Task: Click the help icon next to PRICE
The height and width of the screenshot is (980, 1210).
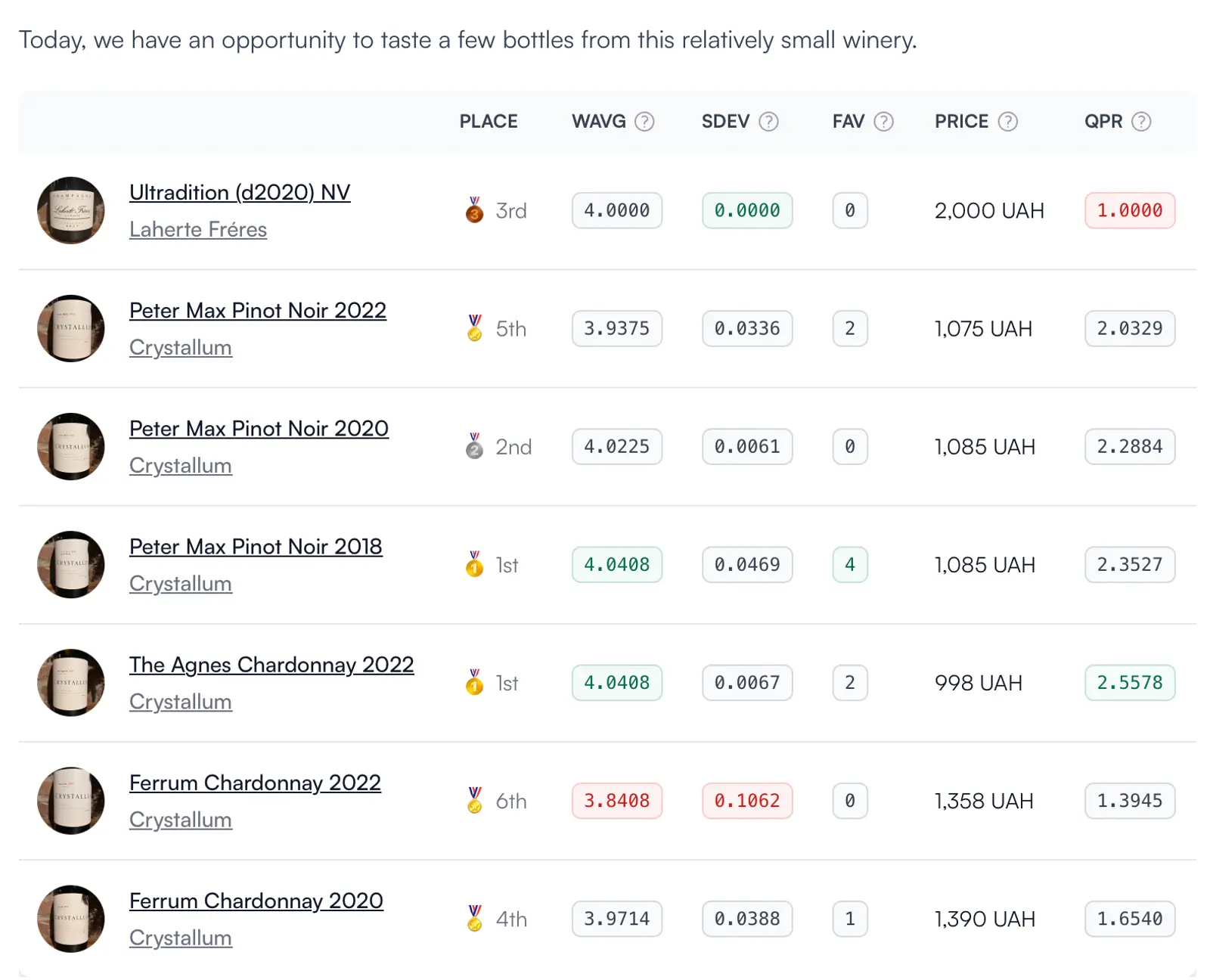Action: [1007, 122]
